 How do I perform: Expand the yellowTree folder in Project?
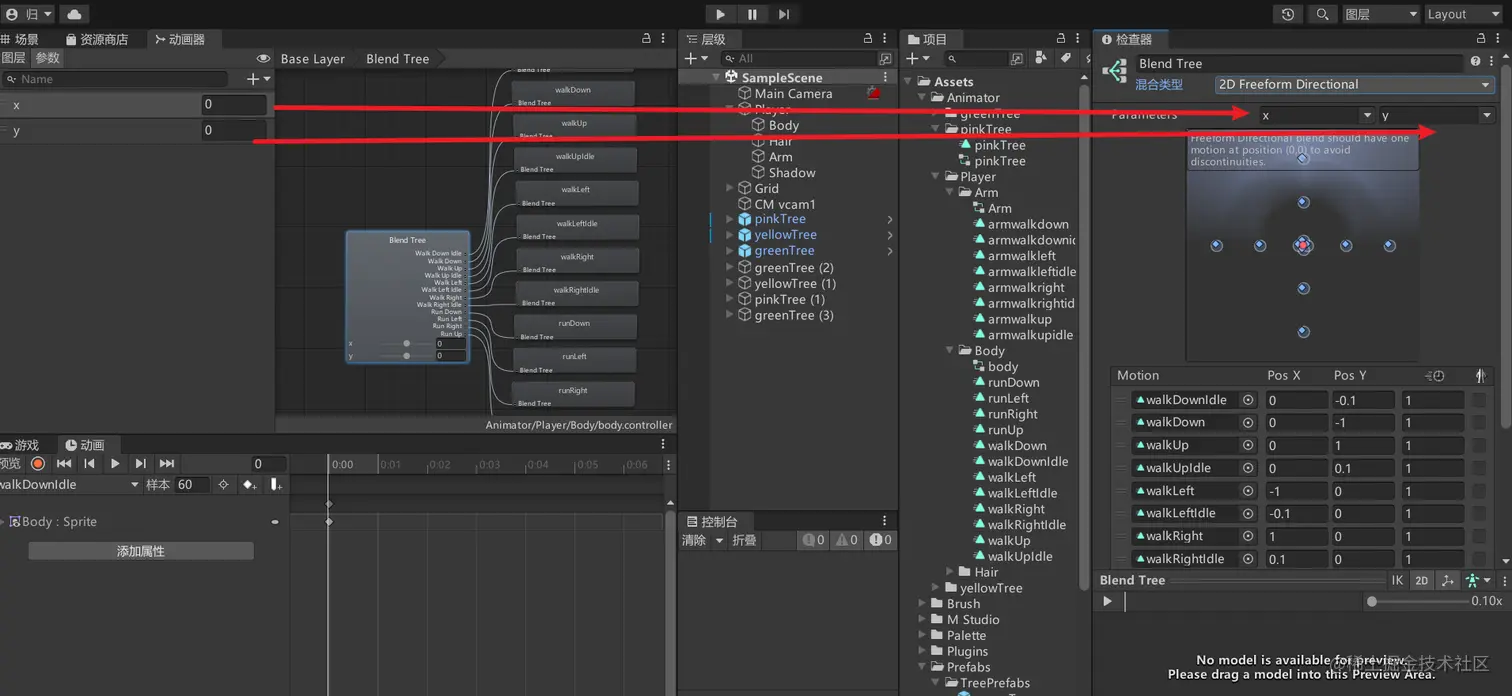936,588
